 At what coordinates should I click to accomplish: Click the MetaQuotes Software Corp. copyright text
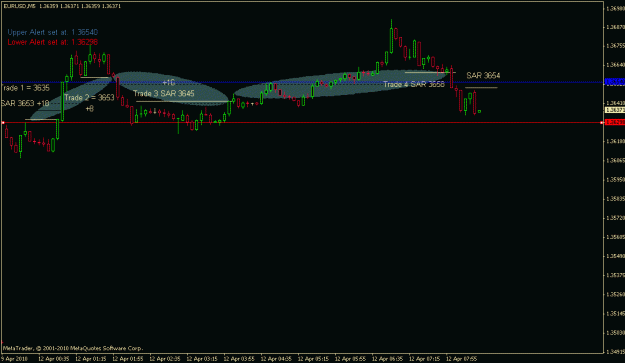pos(73,348)
